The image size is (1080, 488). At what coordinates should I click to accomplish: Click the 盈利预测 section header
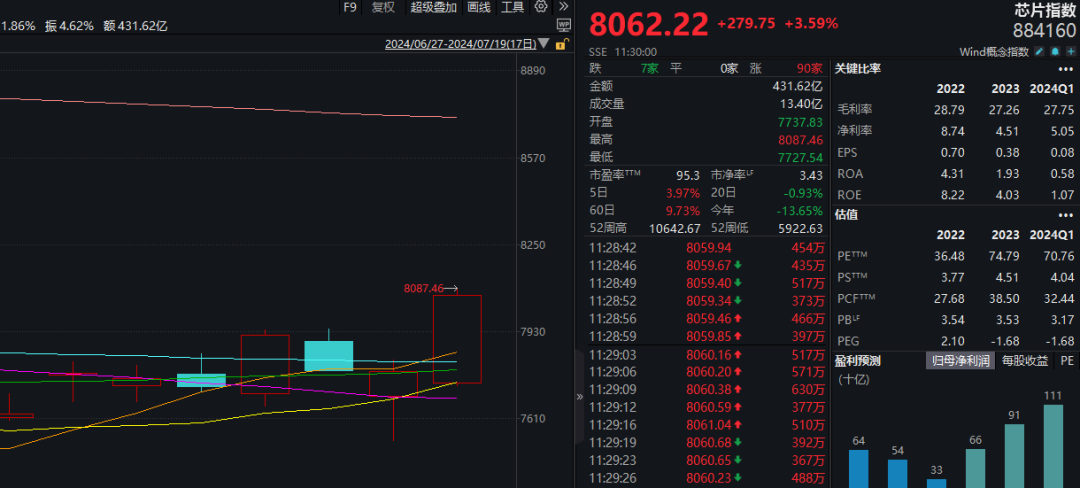(858, 360)
